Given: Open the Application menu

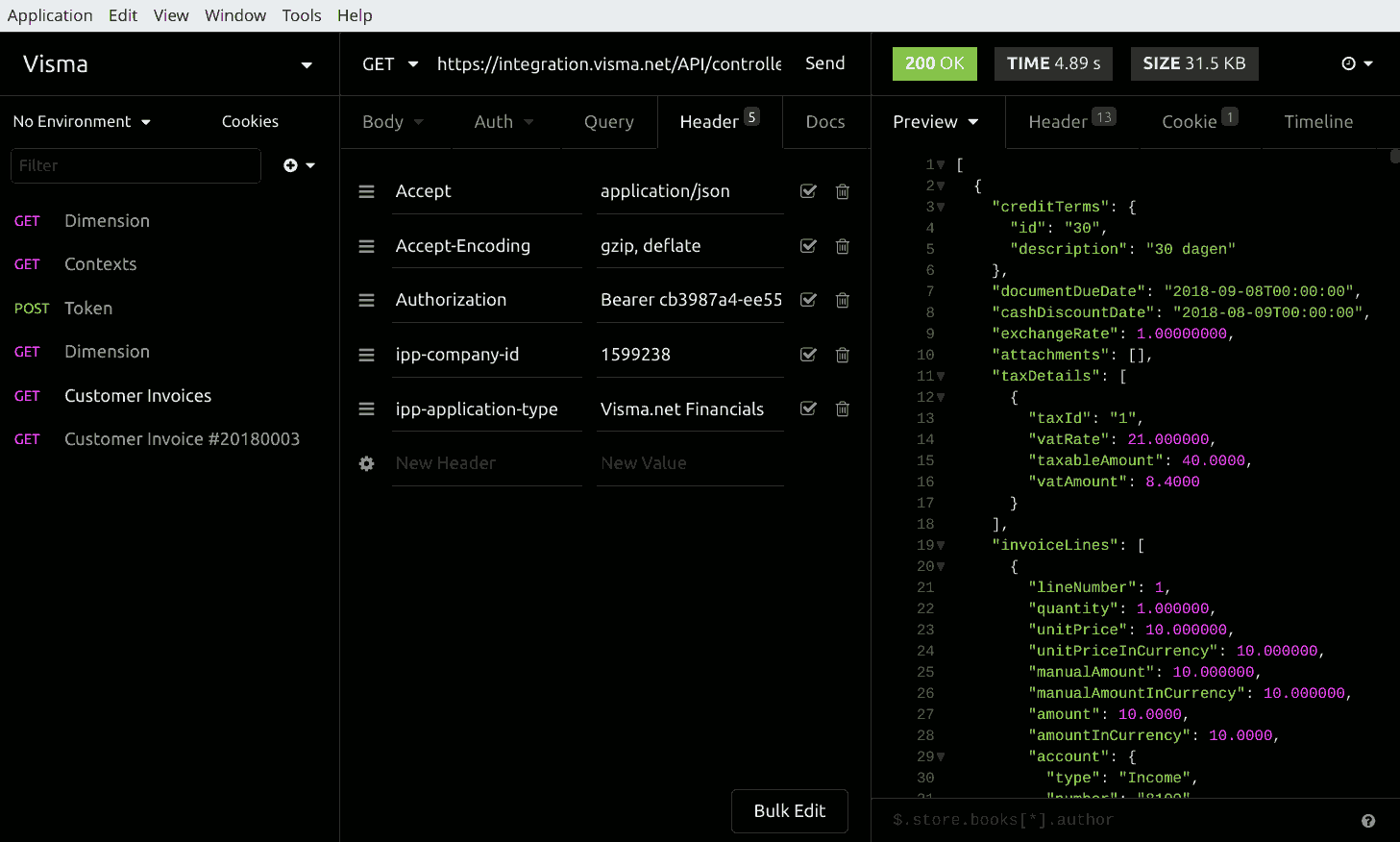Looking at the screenshot, I should click(50, 15).
